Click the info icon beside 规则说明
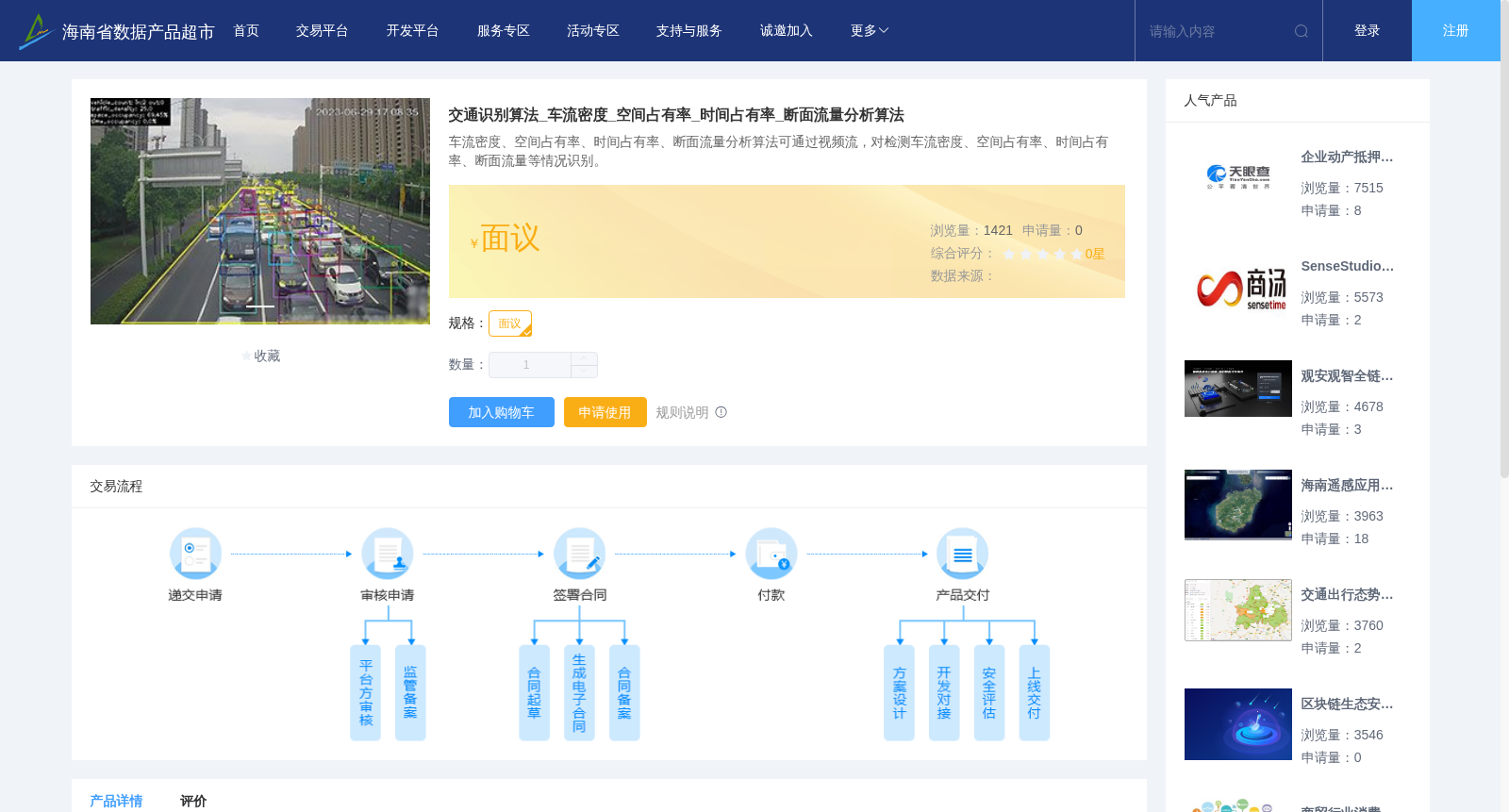The width and height of the screenshot is (1509, 812). (721, 412)
